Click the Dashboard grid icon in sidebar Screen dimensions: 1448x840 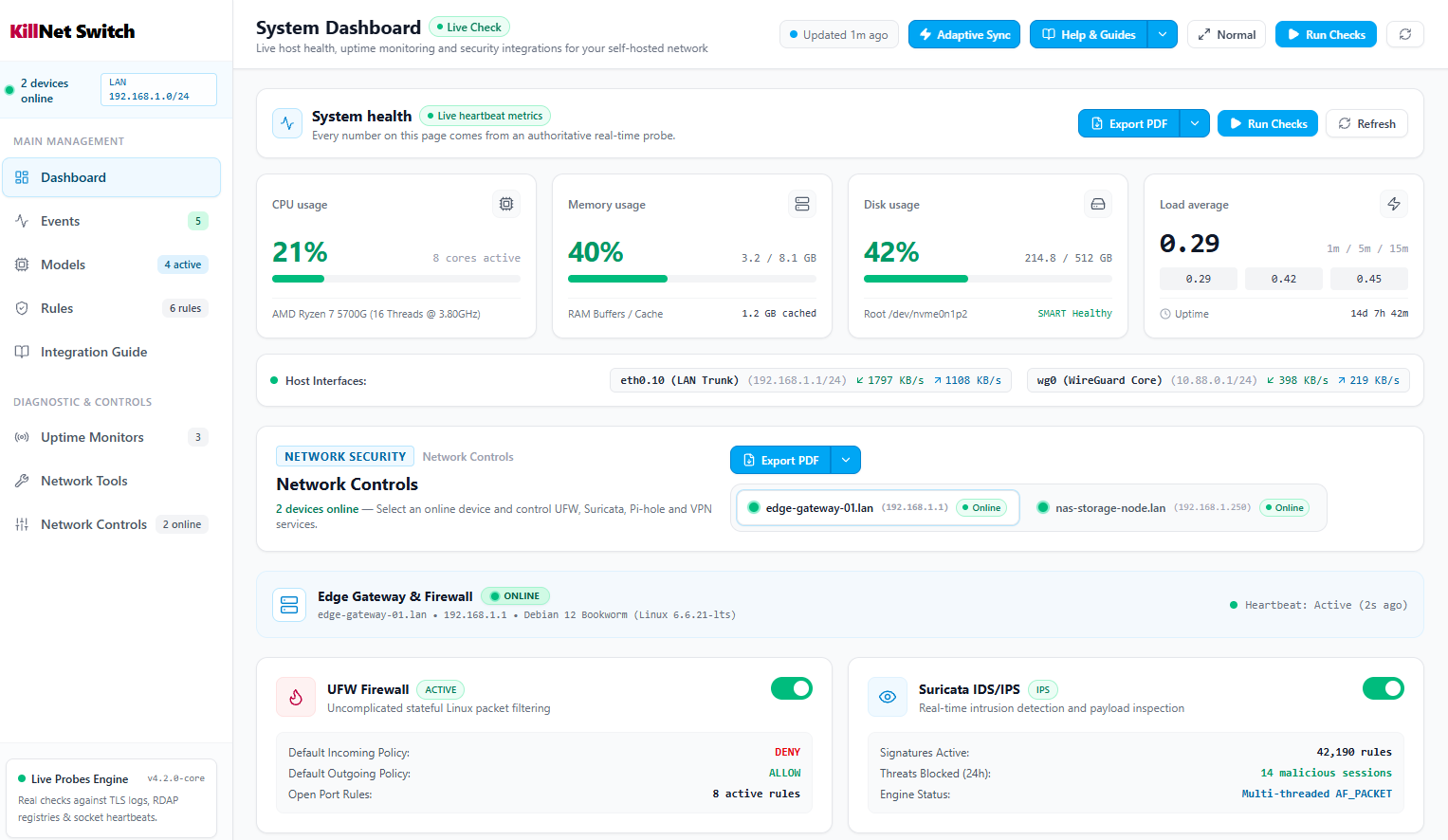click(x=22, y=177)
